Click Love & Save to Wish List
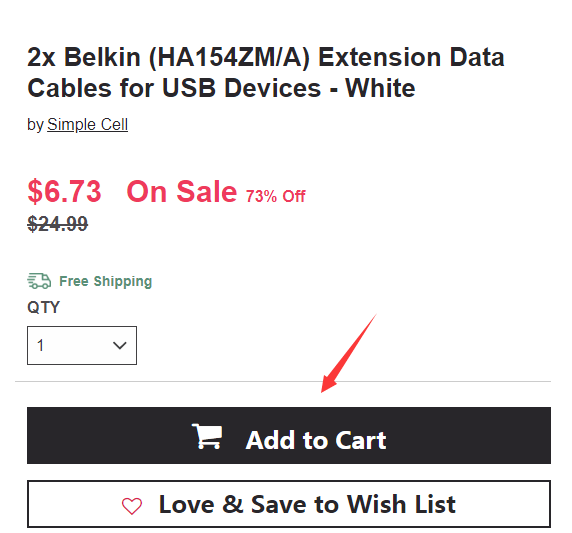572x533 pixels. coord(289,504)
